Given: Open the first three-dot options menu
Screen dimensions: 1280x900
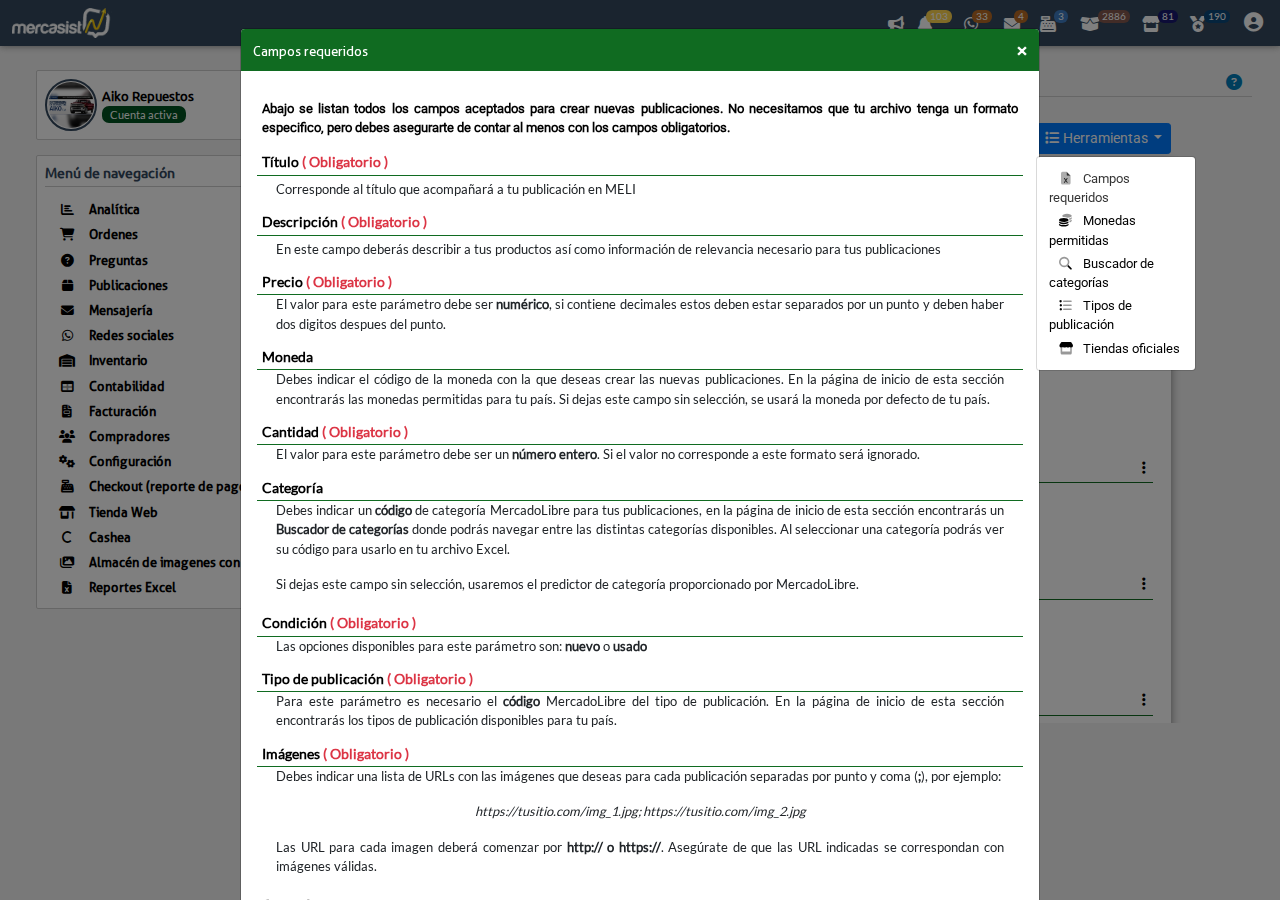Looking at the screenshot, I should (x=1143, y=468).
